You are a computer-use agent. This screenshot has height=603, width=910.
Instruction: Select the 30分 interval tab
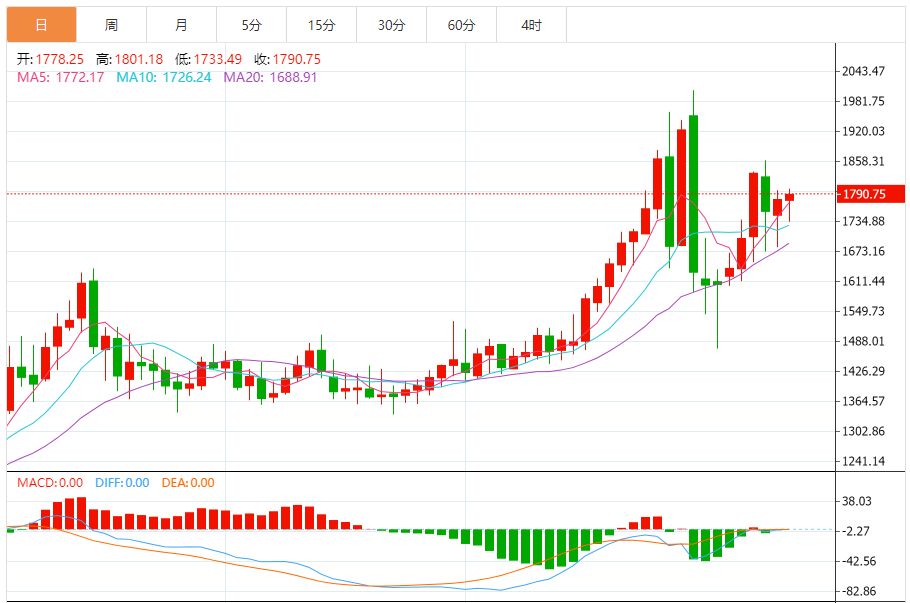391,25
